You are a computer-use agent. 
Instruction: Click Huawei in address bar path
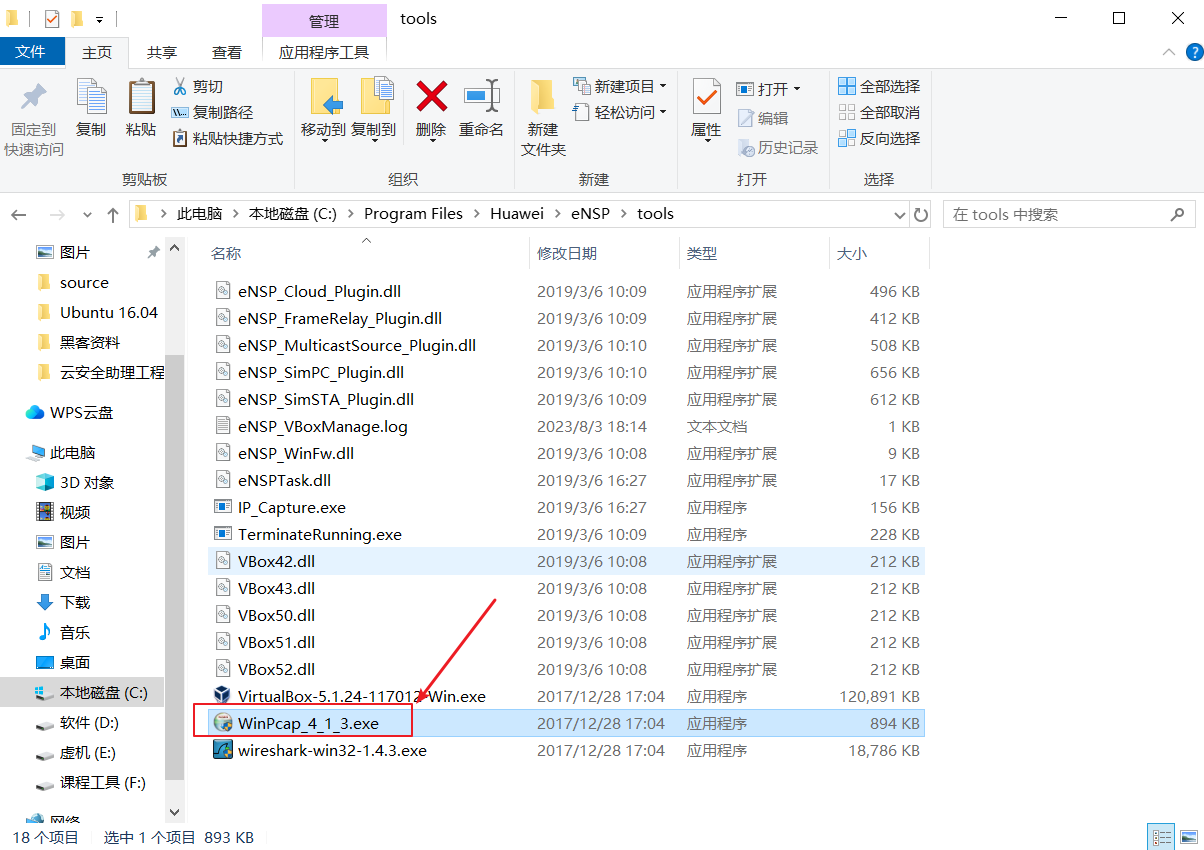(517, 214)
